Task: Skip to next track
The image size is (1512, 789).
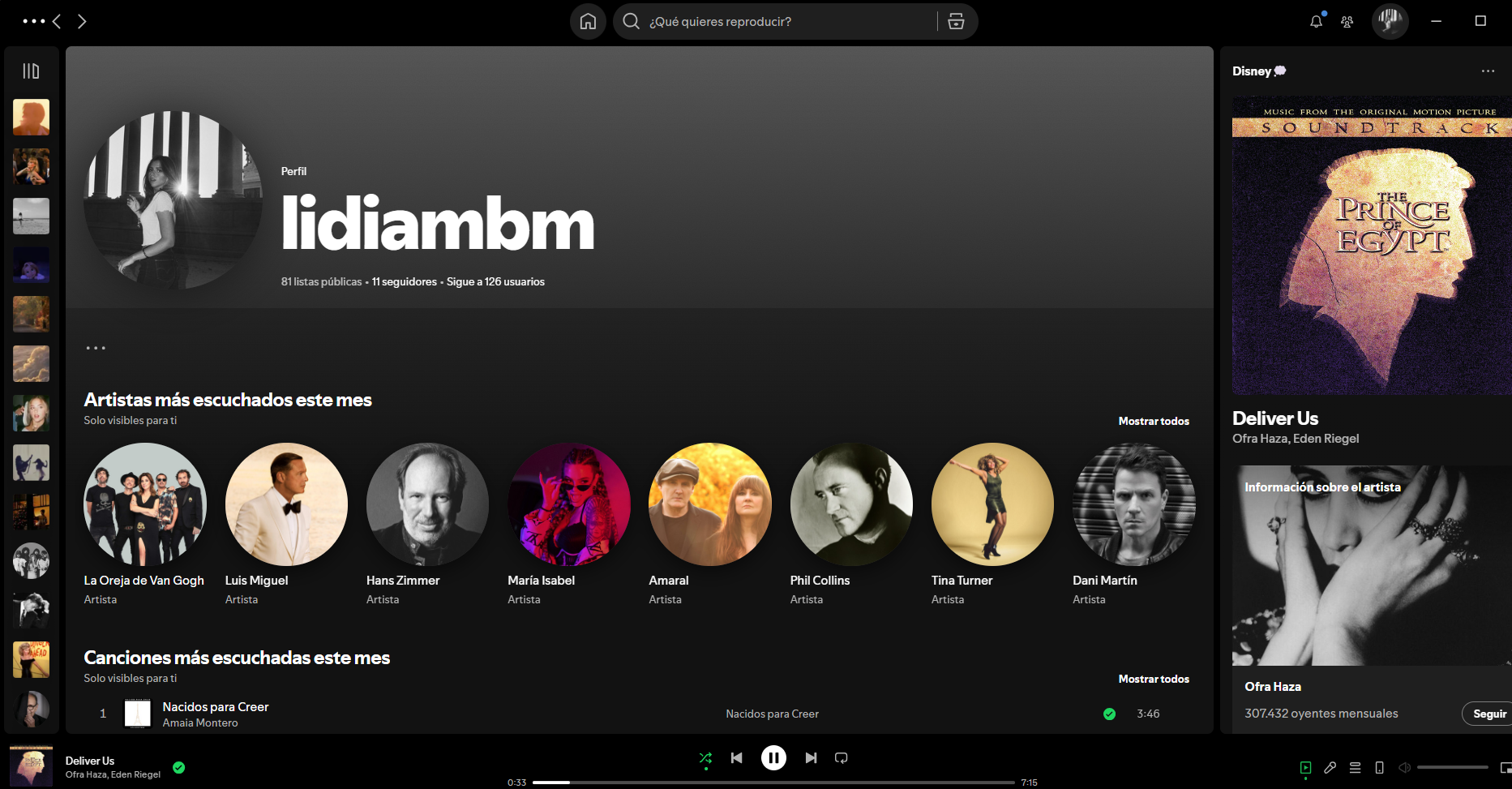Action: click(x=811, y=758)
